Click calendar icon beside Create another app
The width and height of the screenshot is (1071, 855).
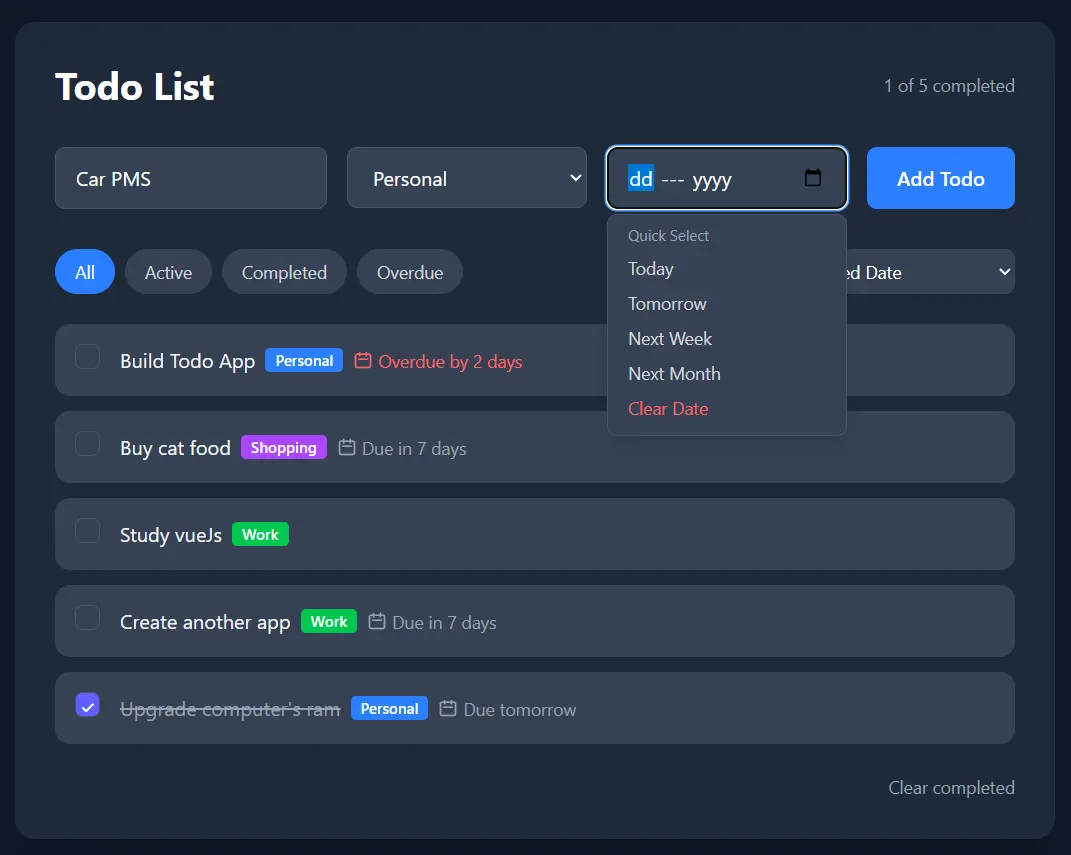[x=377, y=621]
